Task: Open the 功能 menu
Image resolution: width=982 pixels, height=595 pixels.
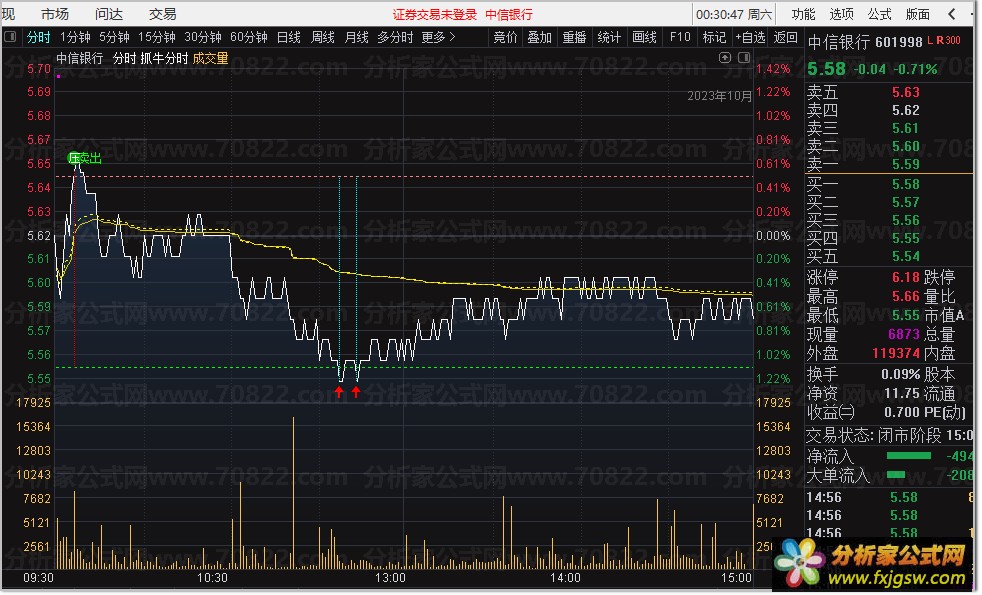Action: coord(804,14)
